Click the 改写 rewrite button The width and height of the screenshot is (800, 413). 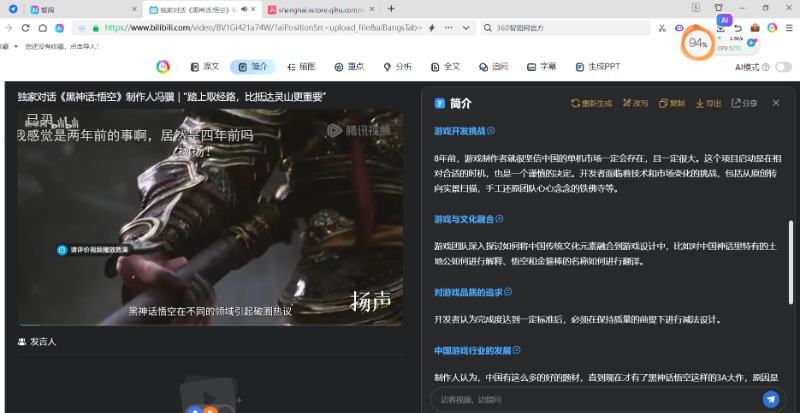(x=635, y=103)
